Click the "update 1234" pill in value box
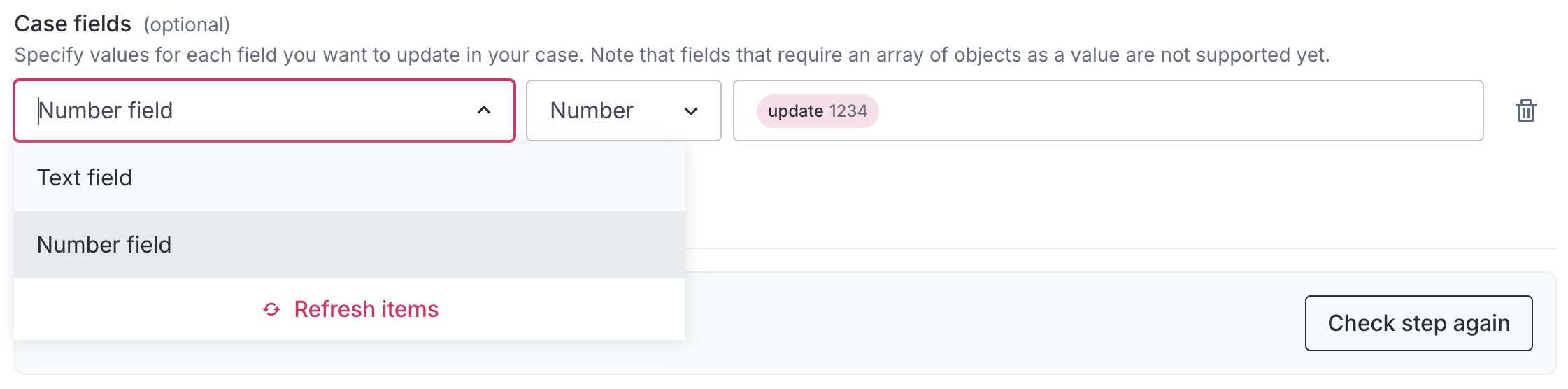Image resolution: width=1568 pixels, height=389 pixels. 817,111
